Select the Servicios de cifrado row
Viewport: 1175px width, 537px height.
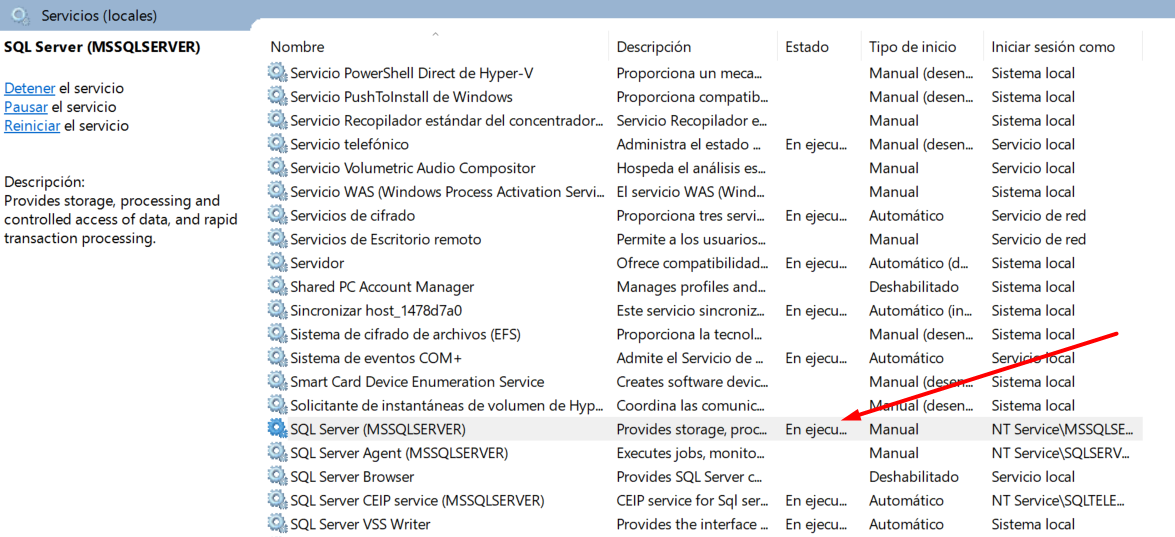click(352, 216)
